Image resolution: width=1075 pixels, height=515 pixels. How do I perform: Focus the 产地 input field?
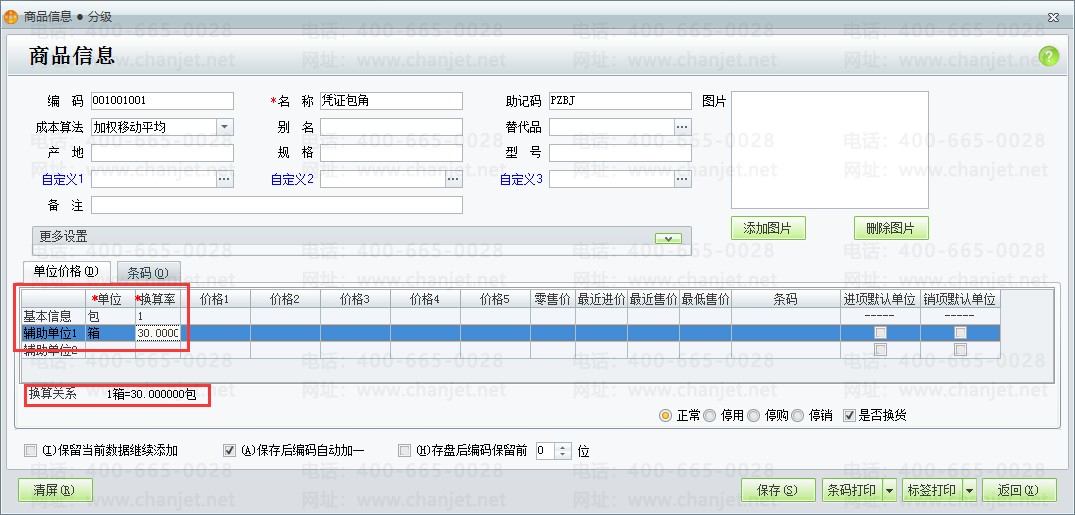tap(162, 153)
